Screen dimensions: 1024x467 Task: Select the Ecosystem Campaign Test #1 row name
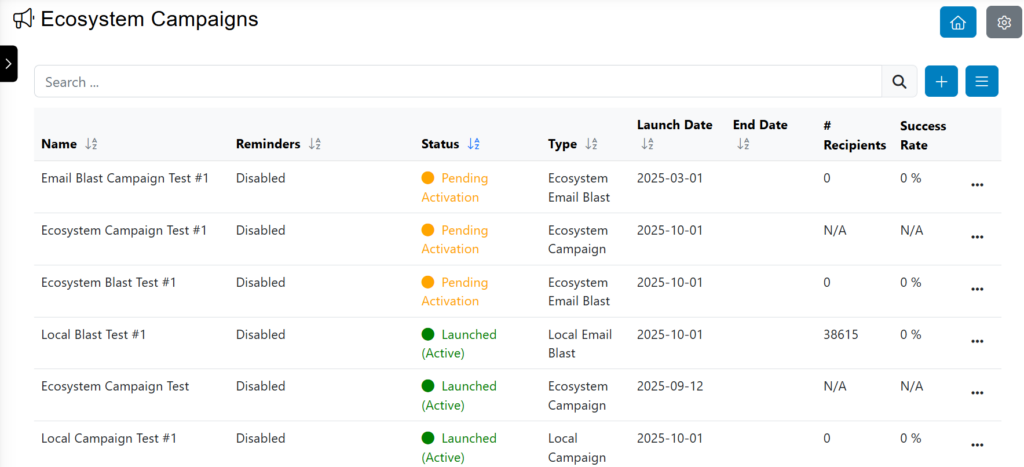click(124, 230)
